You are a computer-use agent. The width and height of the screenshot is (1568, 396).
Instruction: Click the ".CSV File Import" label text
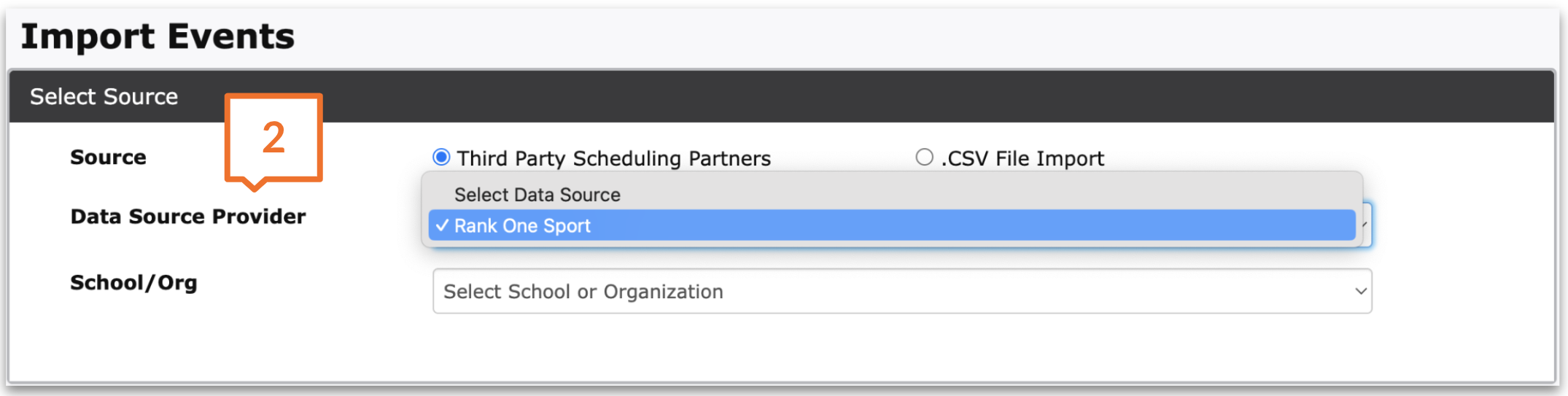pos(1022,158)
